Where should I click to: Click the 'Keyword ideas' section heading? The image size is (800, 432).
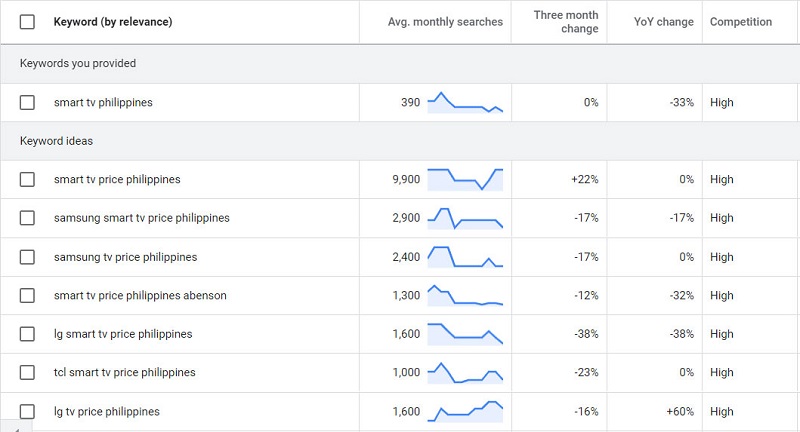[x=56, y=141]
